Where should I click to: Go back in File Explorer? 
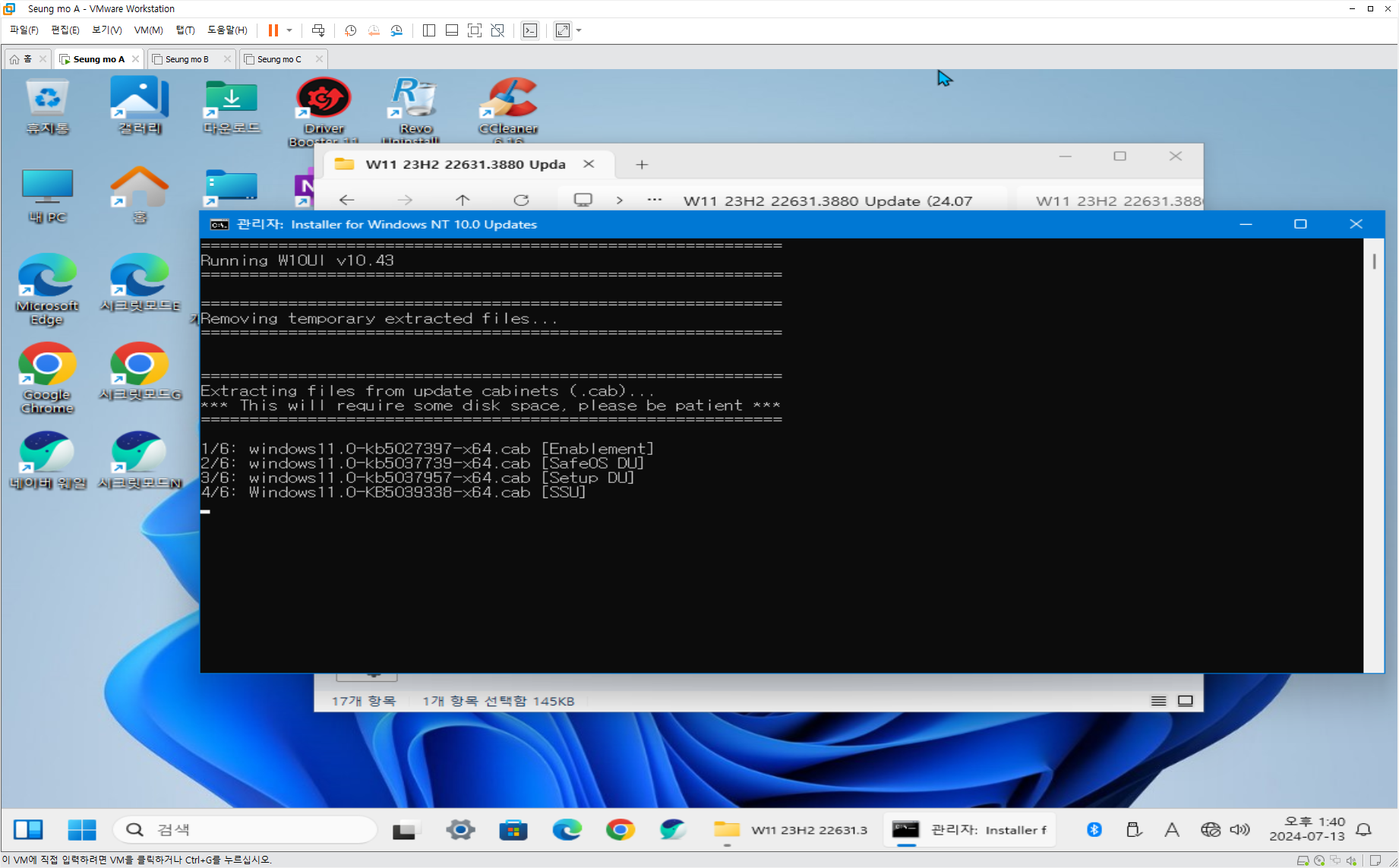coord(347,200)
